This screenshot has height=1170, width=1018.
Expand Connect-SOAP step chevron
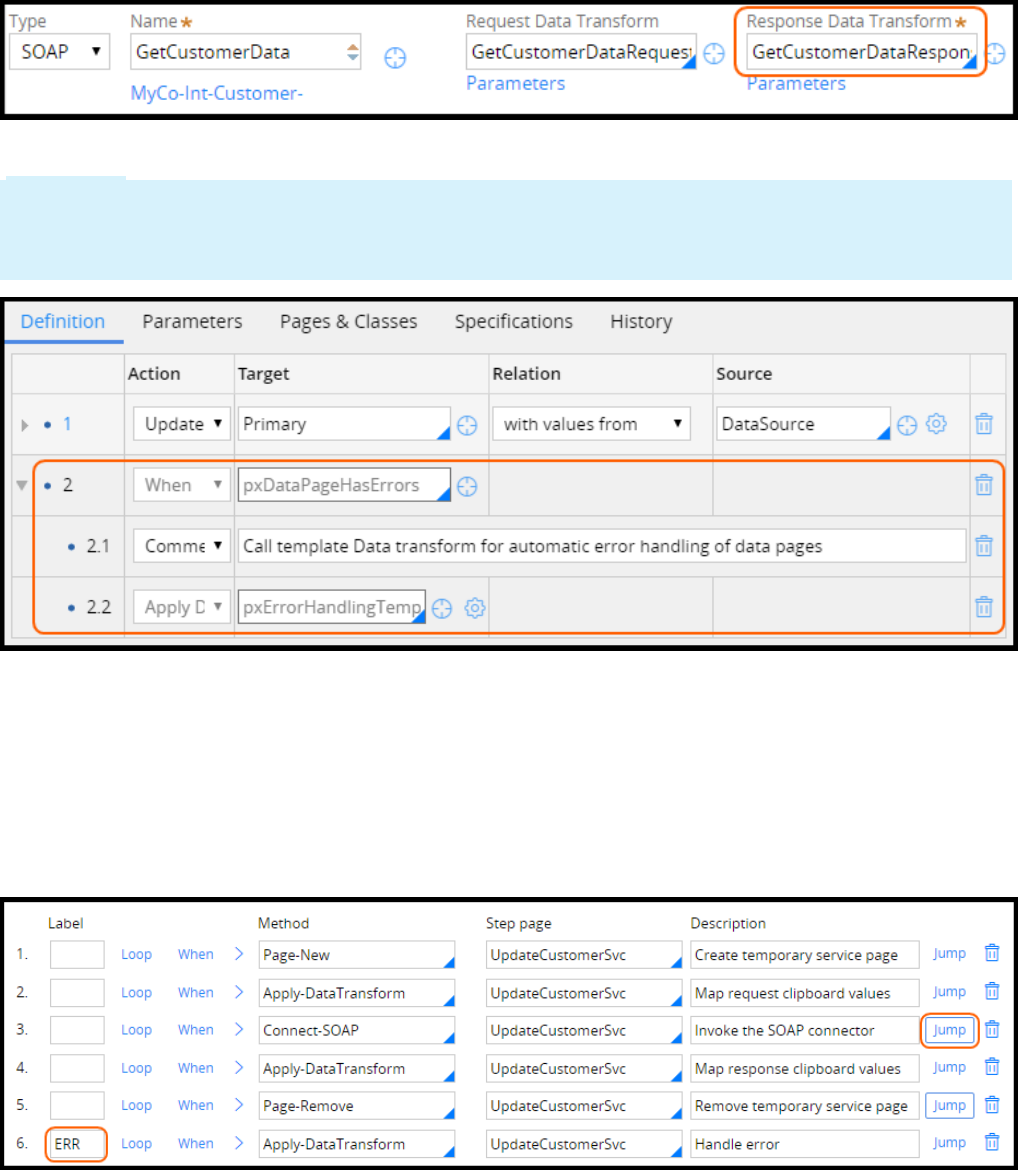pyautogui.click(x=239, y=1030)
